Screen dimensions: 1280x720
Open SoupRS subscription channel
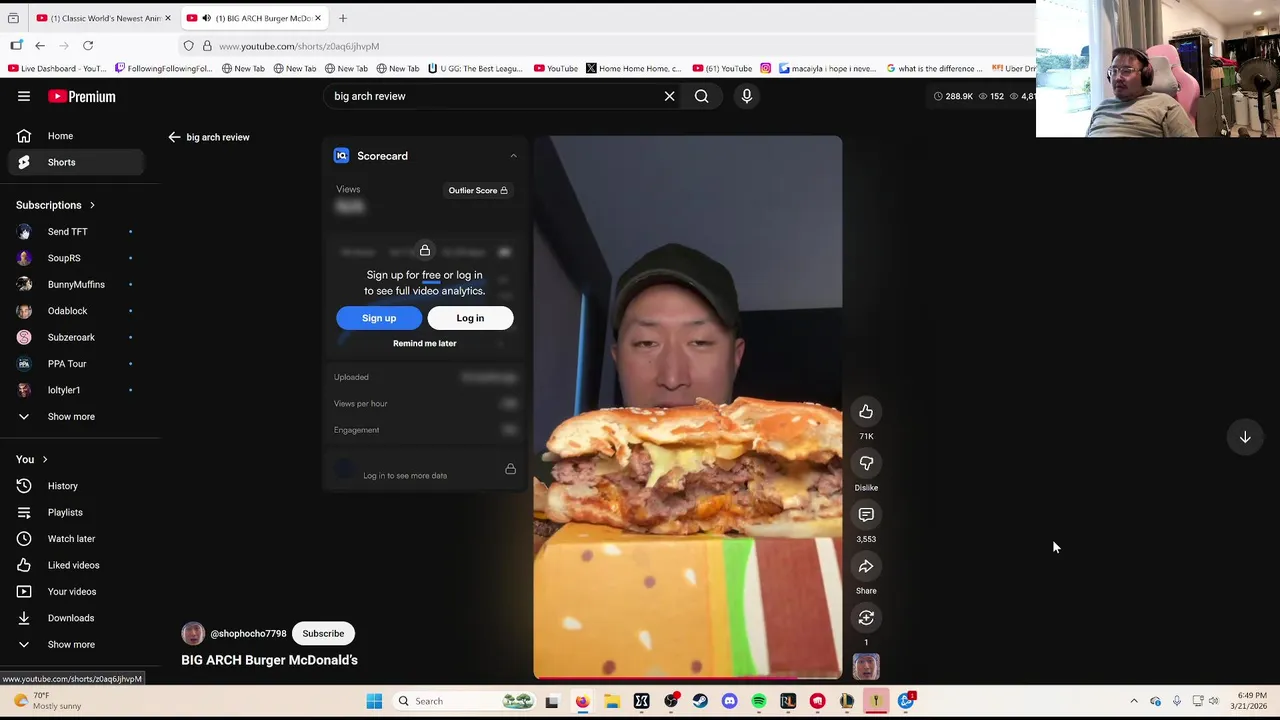76,258
